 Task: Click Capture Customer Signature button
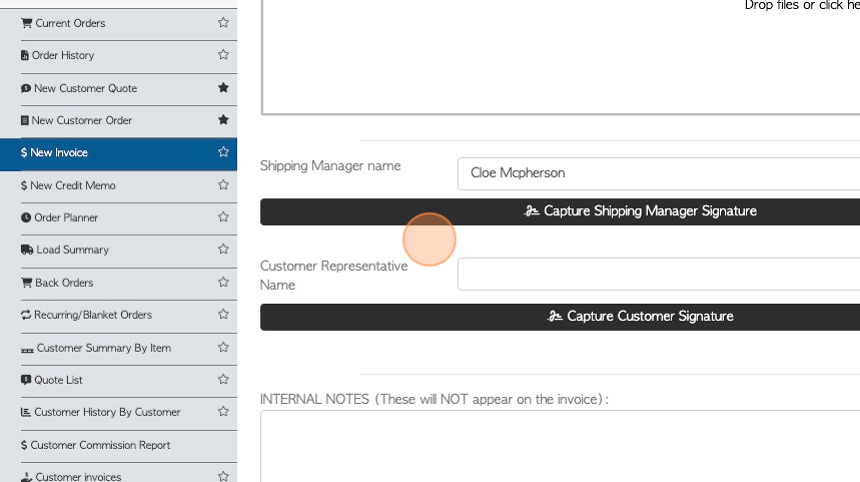[560, 317]
